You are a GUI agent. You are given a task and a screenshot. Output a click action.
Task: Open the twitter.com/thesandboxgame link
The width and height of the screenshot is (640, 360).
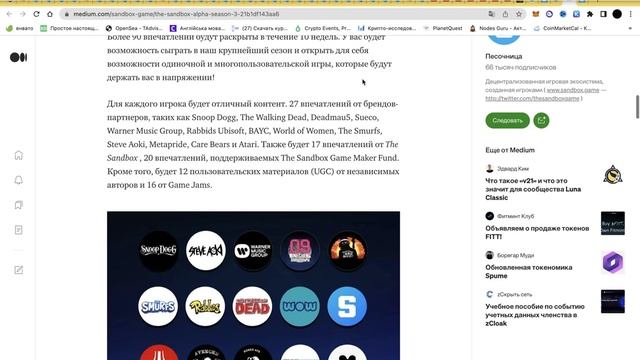532,98
